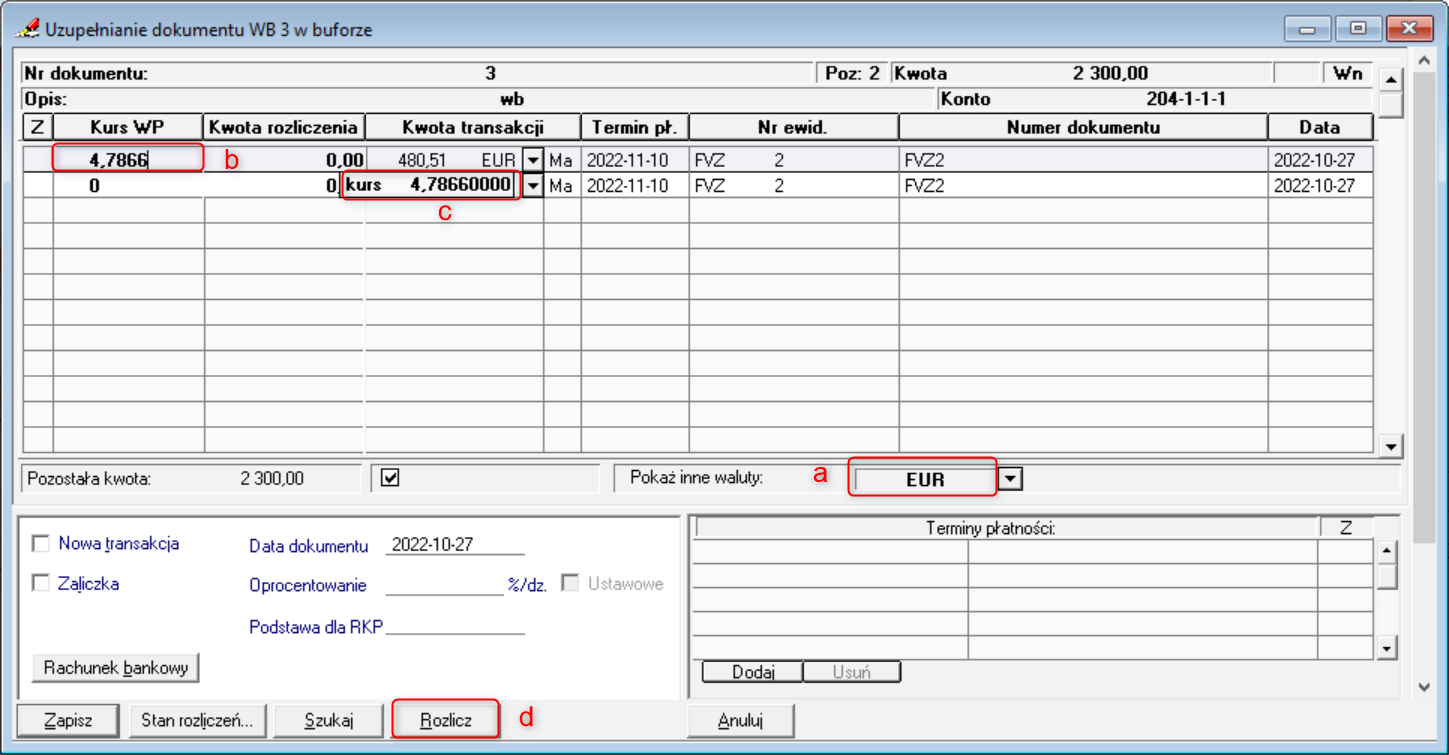This screenshot has height=755, width=1449.
Task: Open dropdown arrow beside kurs 4,78660000
Action: pos(533,186)
